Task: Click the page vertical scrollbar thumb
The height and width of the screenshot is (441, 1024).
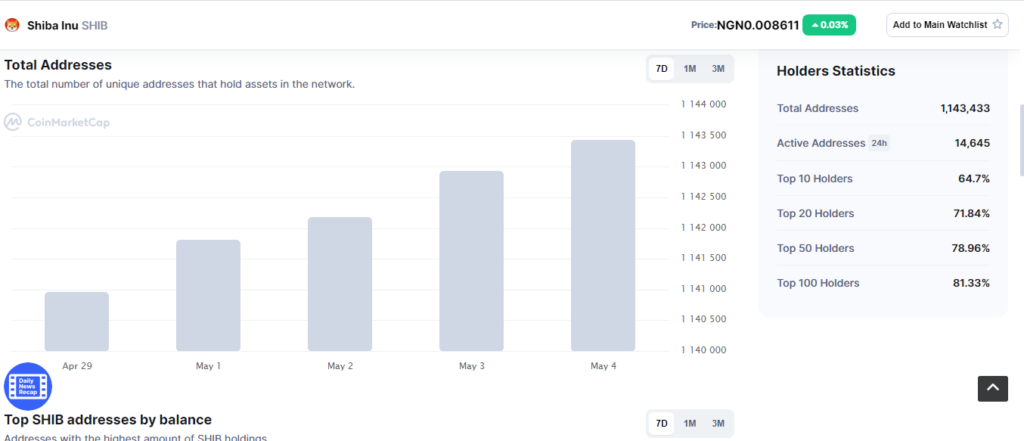Action: (1021, 140)
